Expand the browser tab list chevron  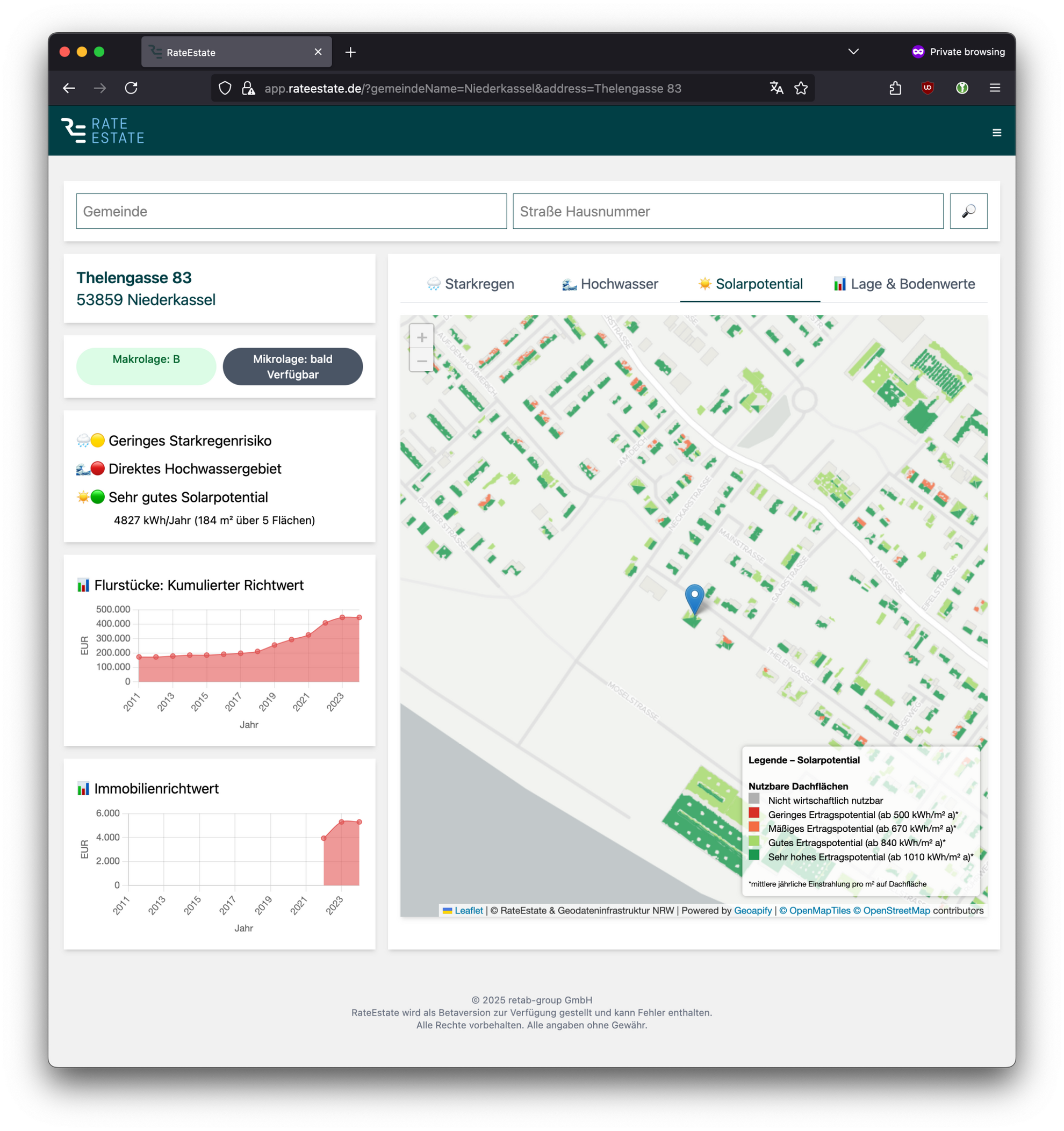(x=853, y=52)
